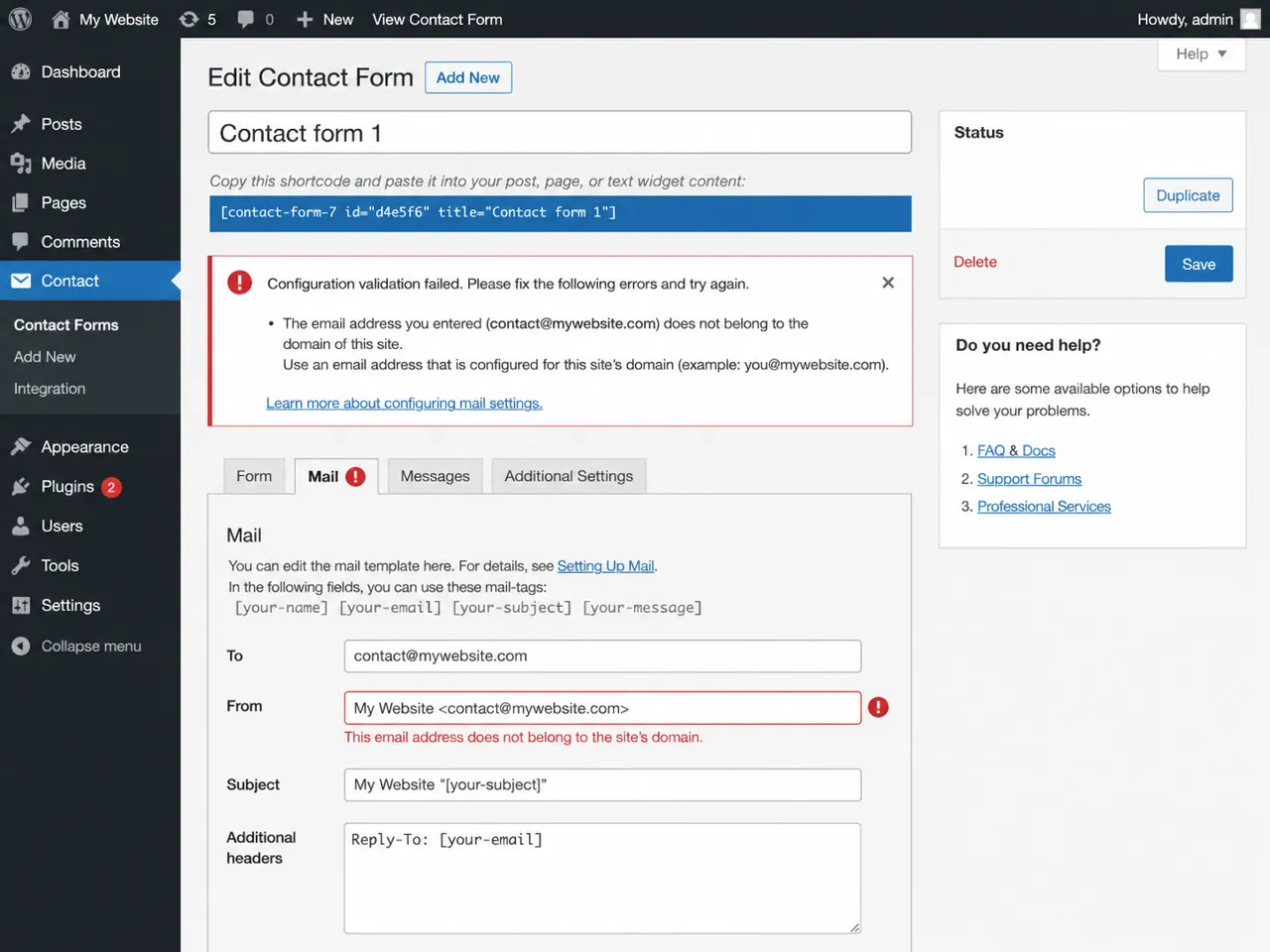Click the [your-name] mail-tag text
Image resolution: width=1270 pixels, height=952 pixels.
(281, 607)
